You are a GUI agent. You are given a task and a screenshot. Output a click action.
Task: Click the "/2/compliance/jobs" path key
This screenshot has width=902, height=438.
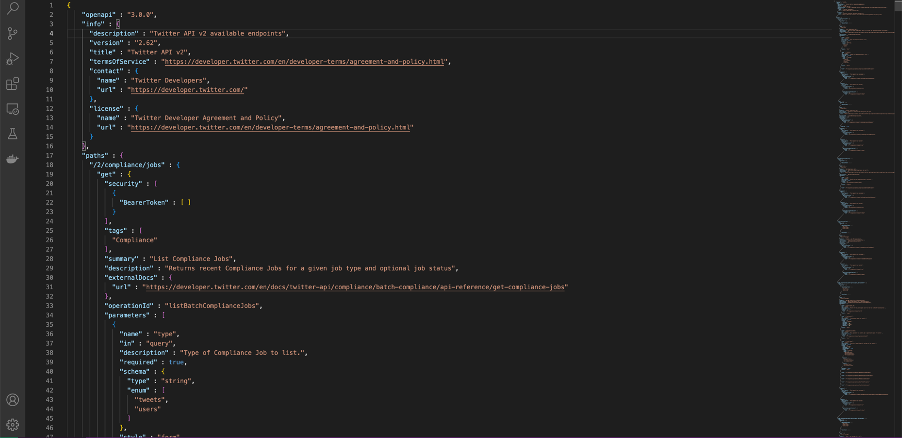(x=128, y=165)
